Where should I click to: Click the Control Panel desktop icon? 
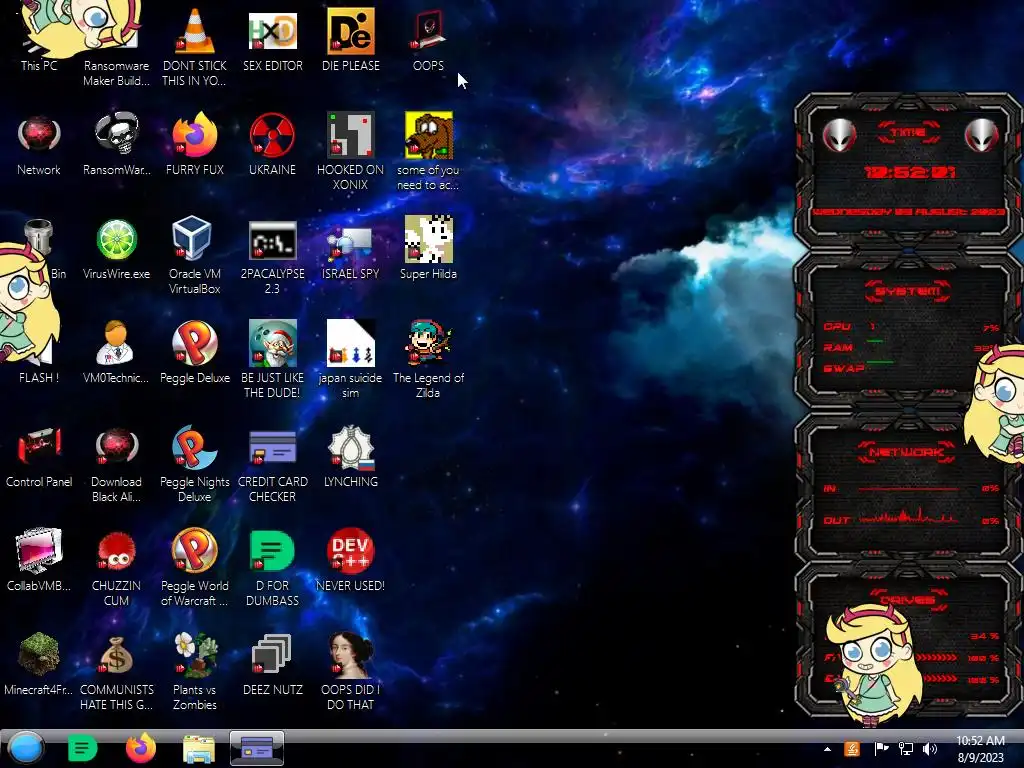click(x=39, y=457)
